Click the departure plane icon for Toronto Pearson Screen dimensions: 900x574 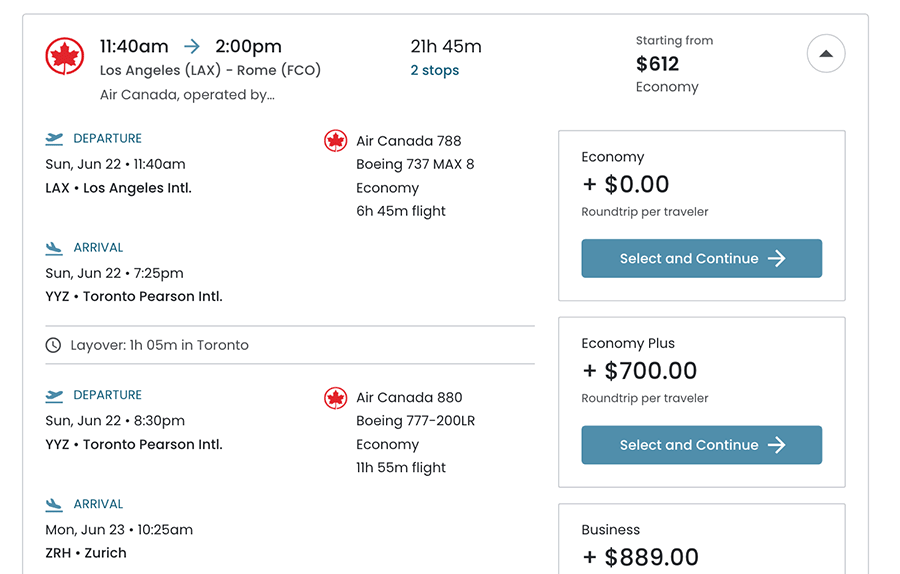click(x=55, y=396)
